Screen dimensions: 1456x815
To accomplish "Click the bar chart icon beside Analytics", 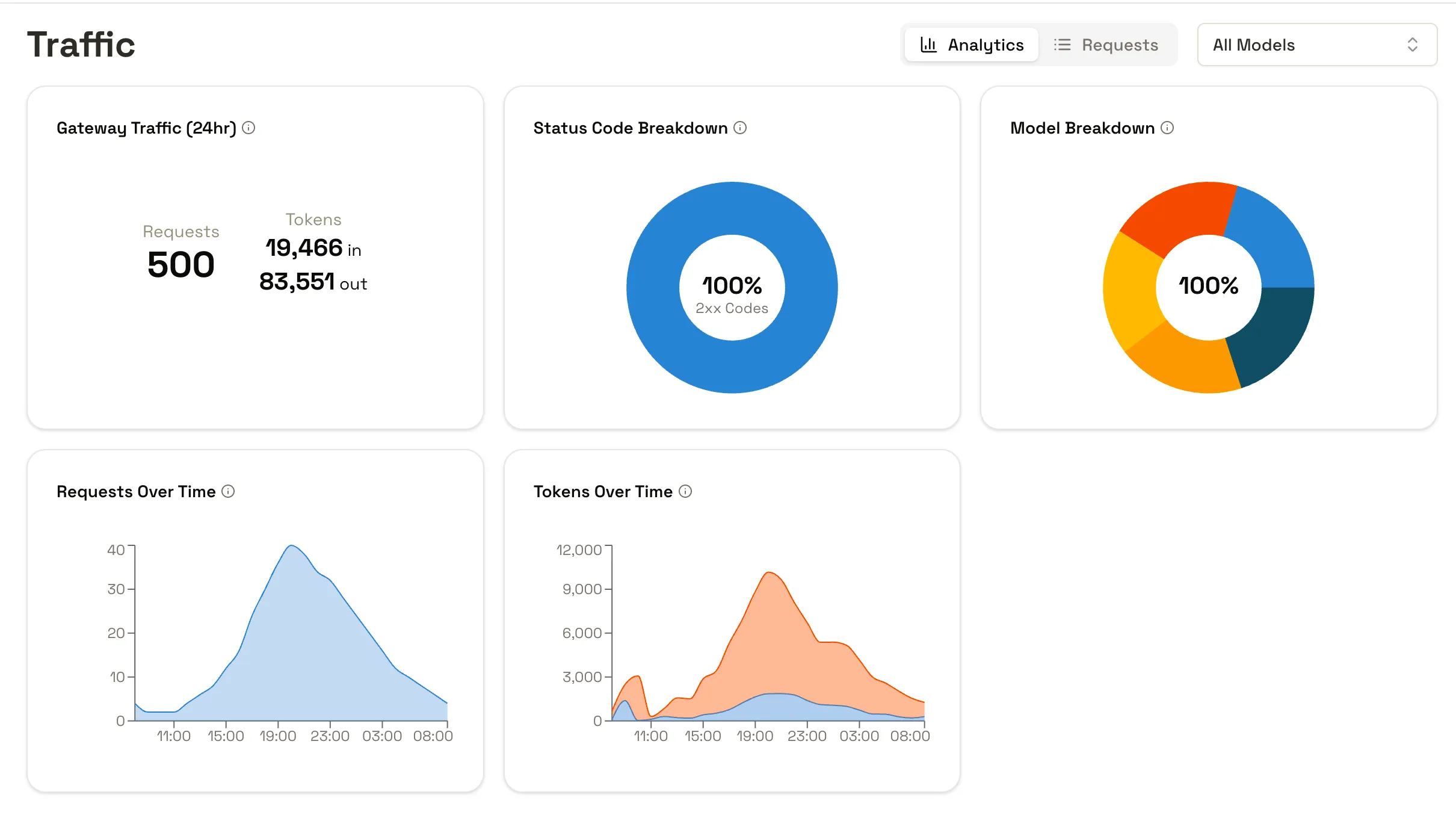I will click(x=928, y=44).
